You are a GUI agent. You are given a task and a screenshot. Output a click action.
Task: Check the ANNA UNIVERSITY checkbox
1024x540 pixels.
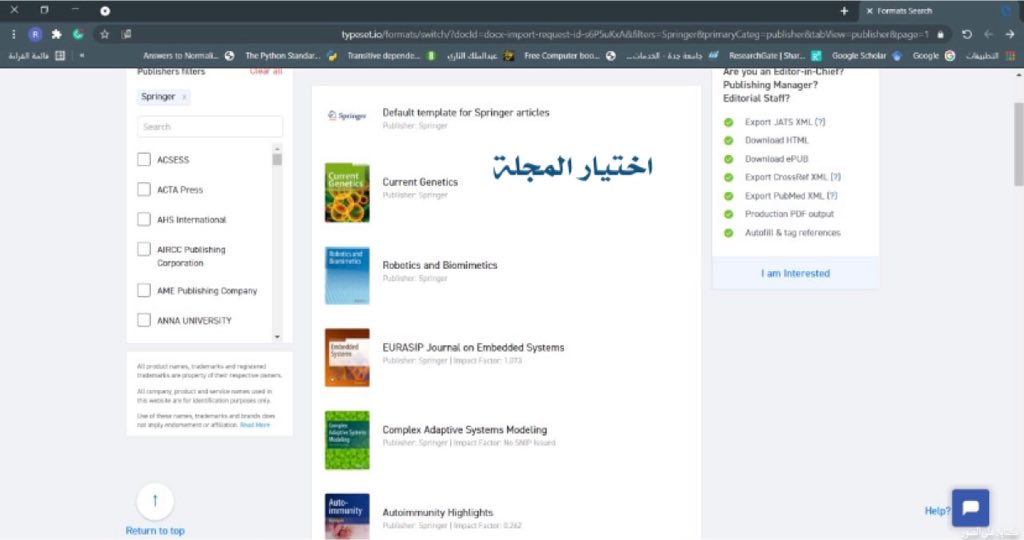(144, 321)
